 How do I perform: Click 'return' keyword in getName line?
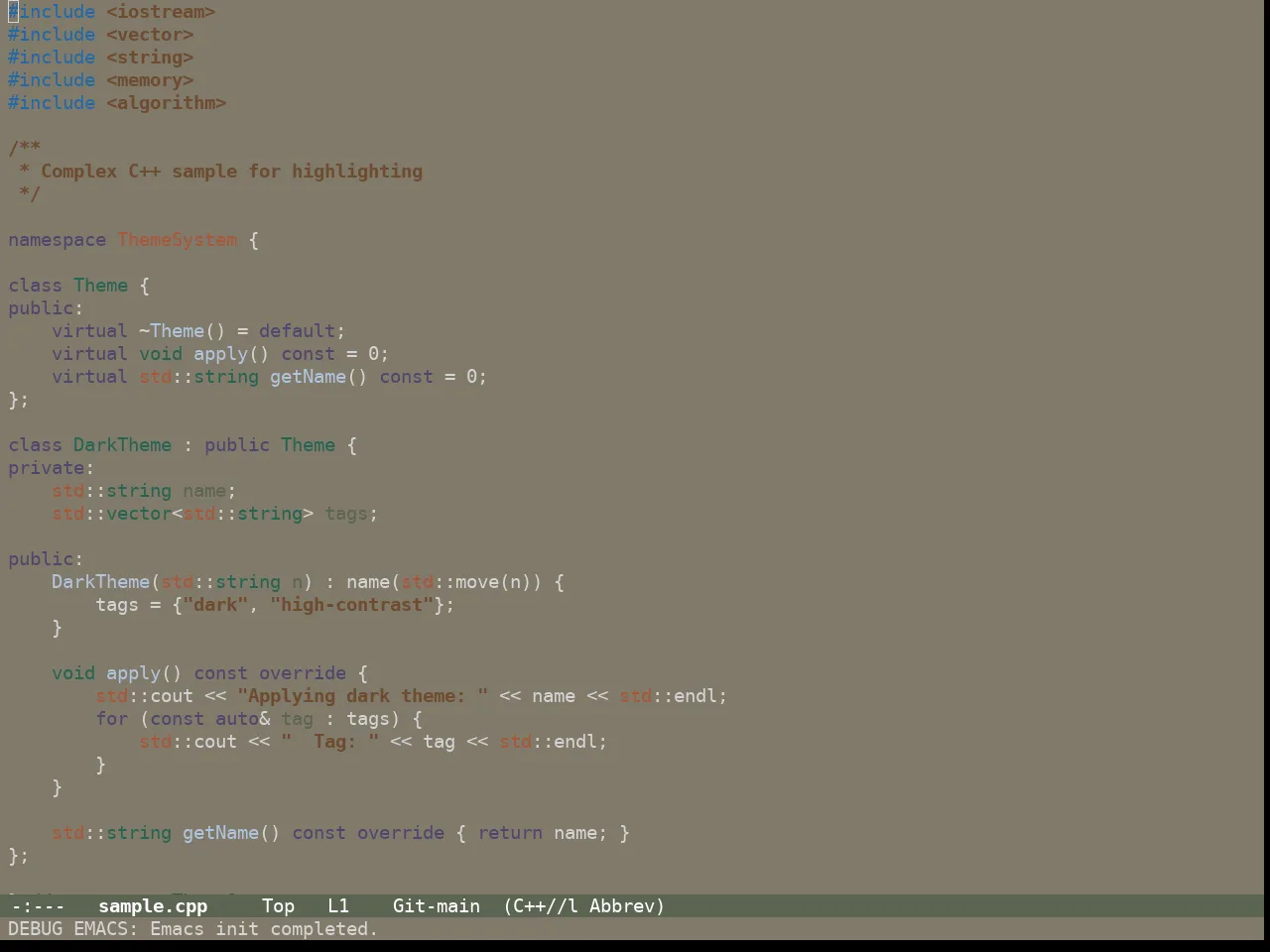coord(510,833)
